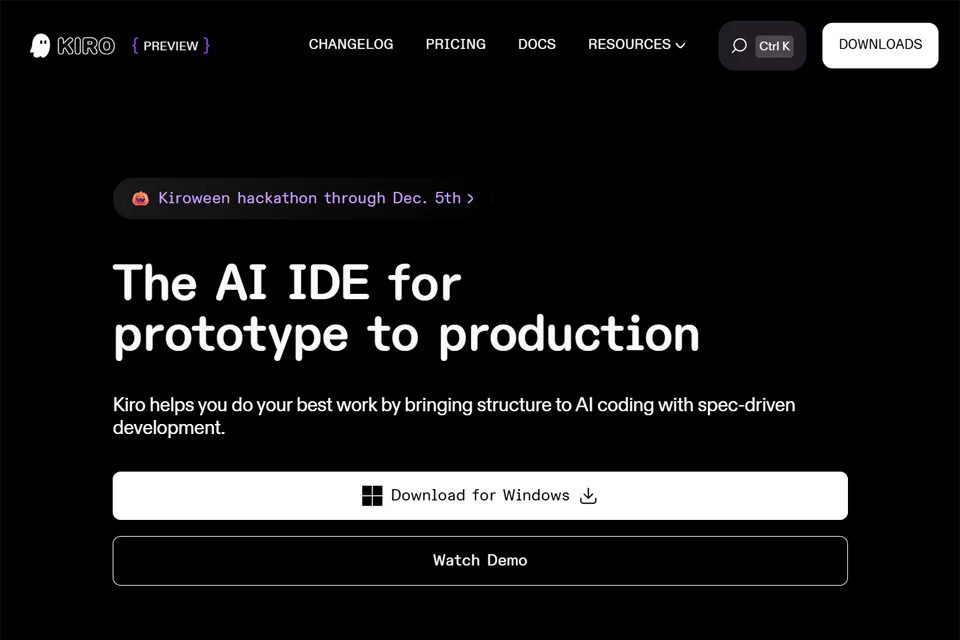
Task: Open the DOCS navigation link
Action: click(537, 45)
